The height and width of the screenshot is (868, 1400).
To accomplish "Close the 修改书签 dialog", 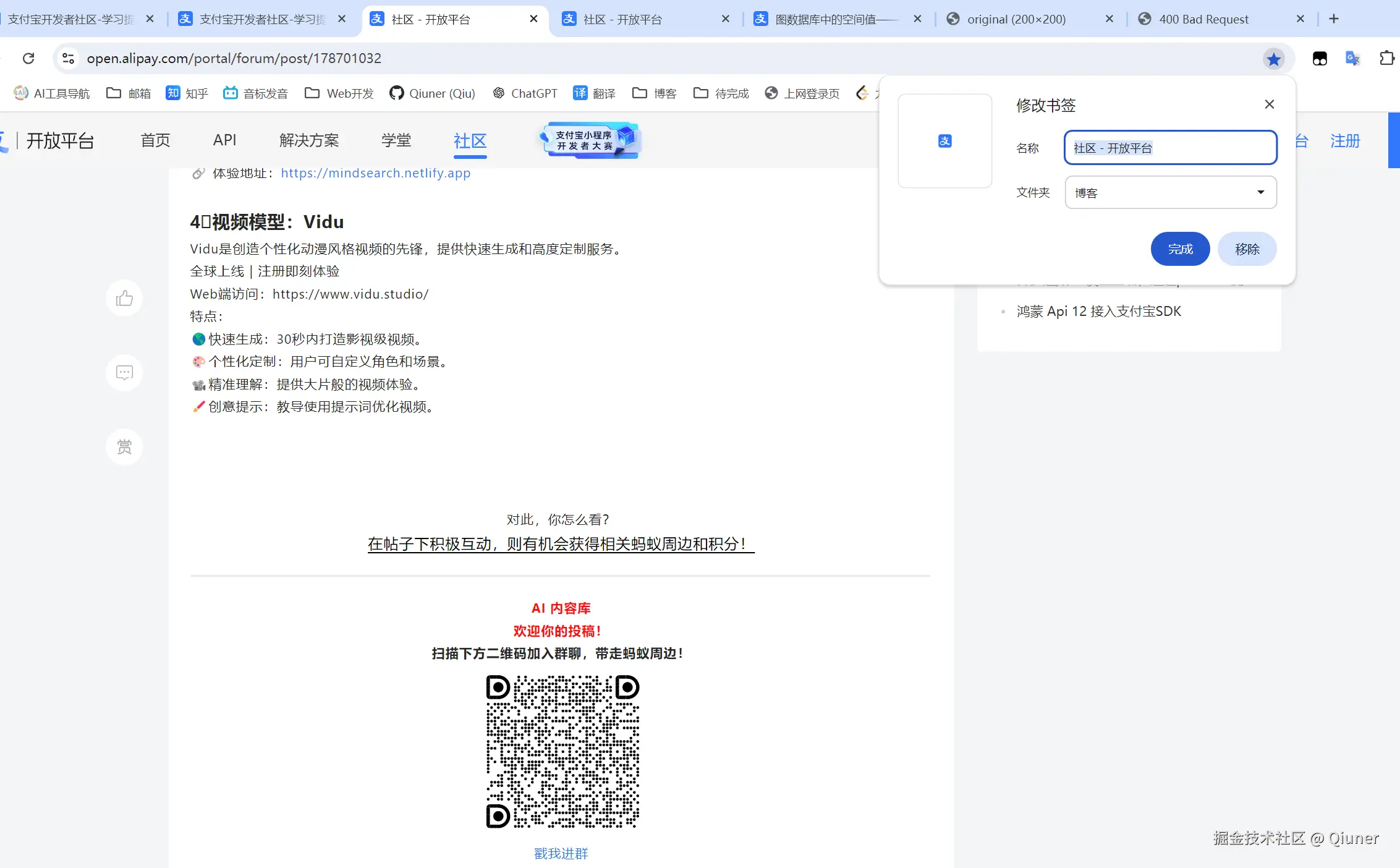I will point(1269,104).
